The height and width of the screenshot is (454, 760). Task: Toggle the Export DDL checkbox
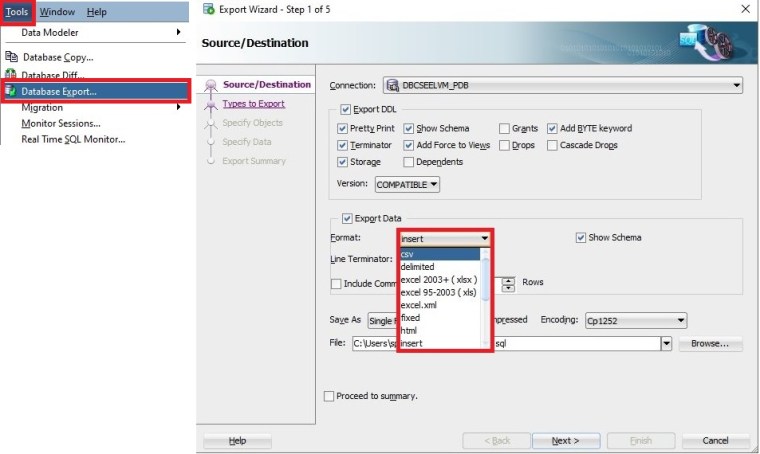[345, 110]
